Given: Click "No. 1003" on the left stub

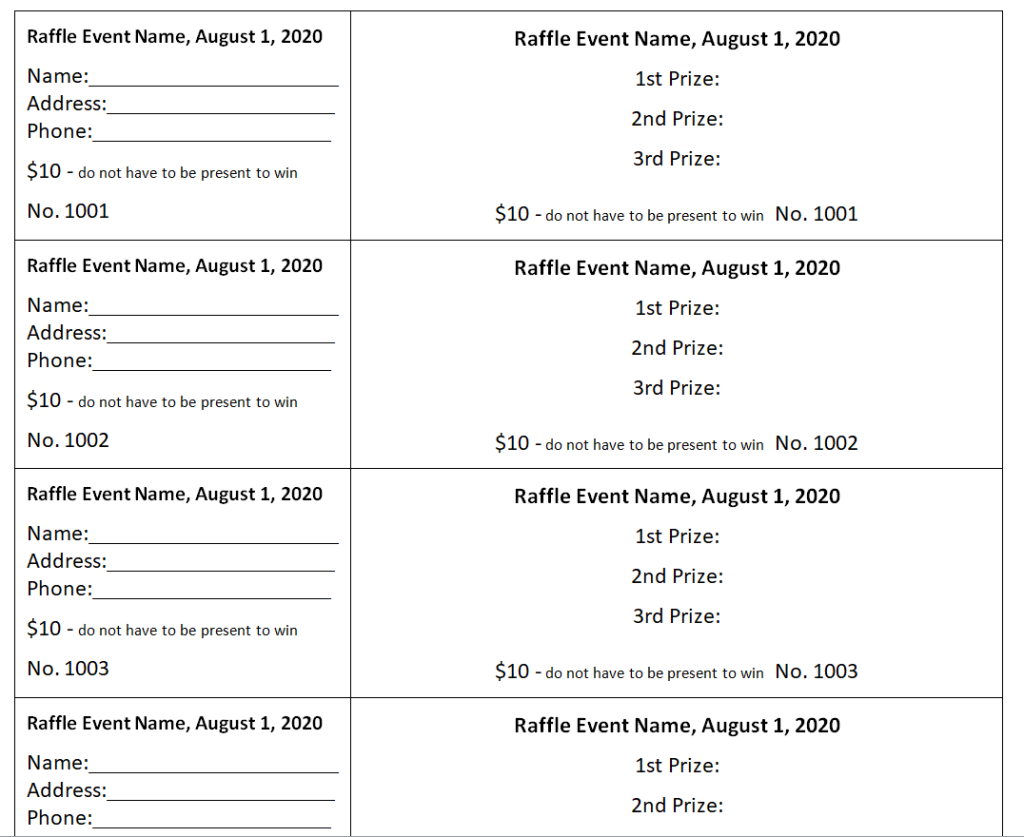Looking at the screenshot, I should coord(68,668).
